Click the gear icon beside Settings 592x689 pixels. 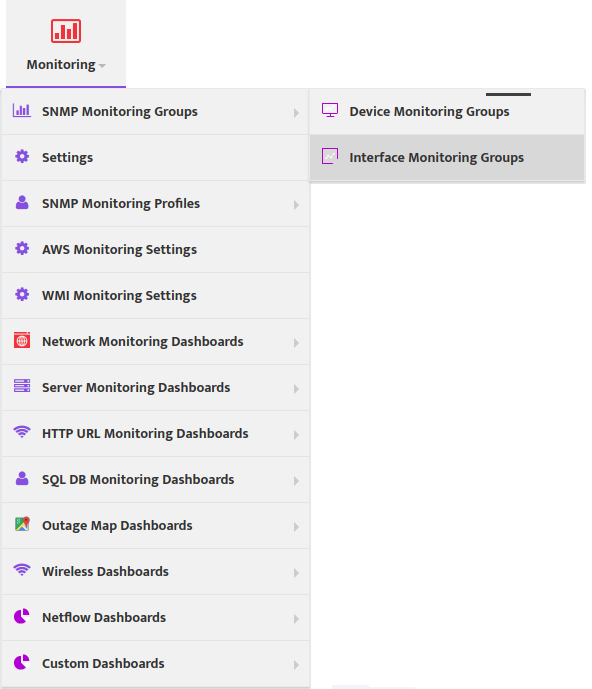22,156
